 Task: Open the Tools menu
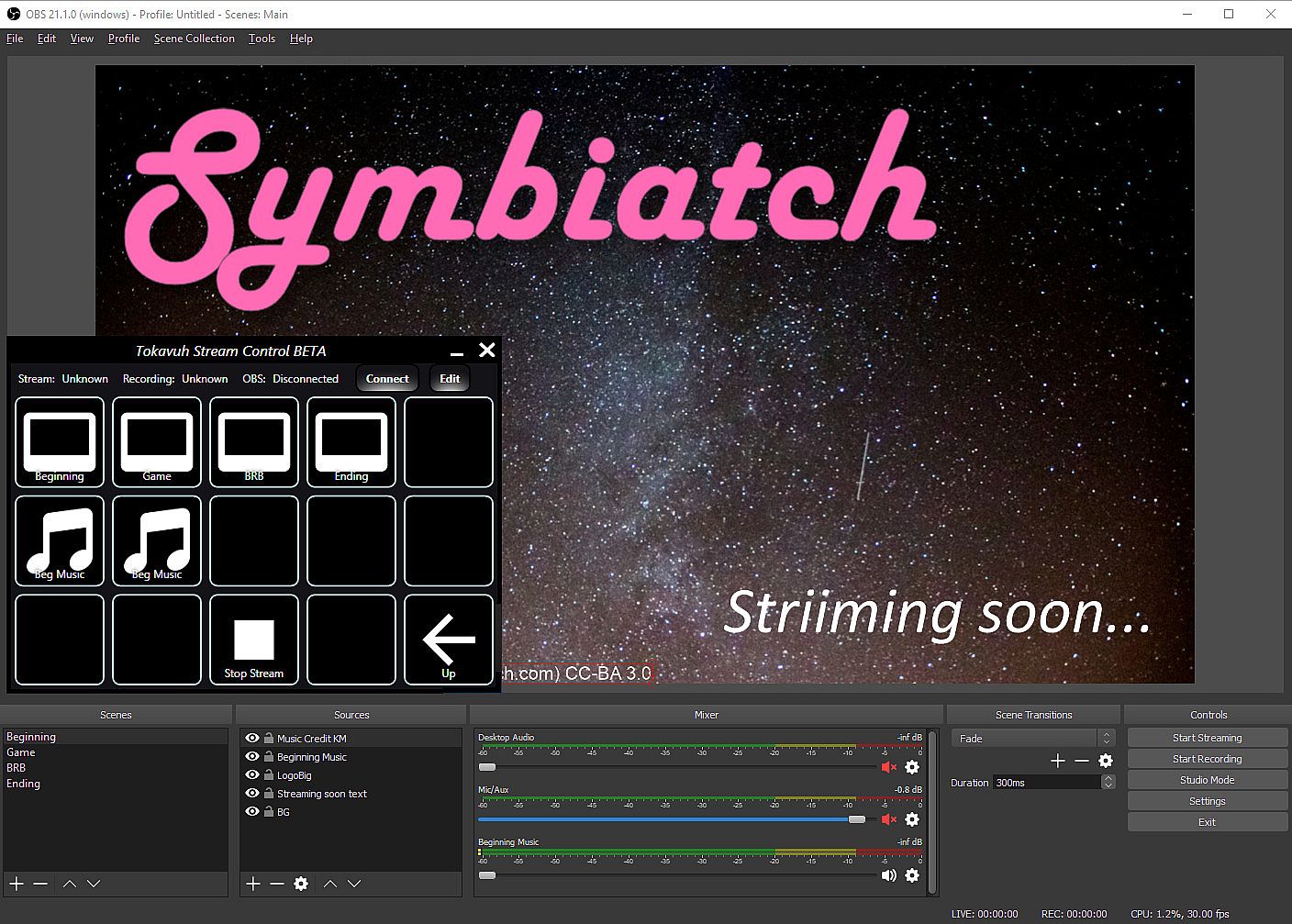click(262, 39)
